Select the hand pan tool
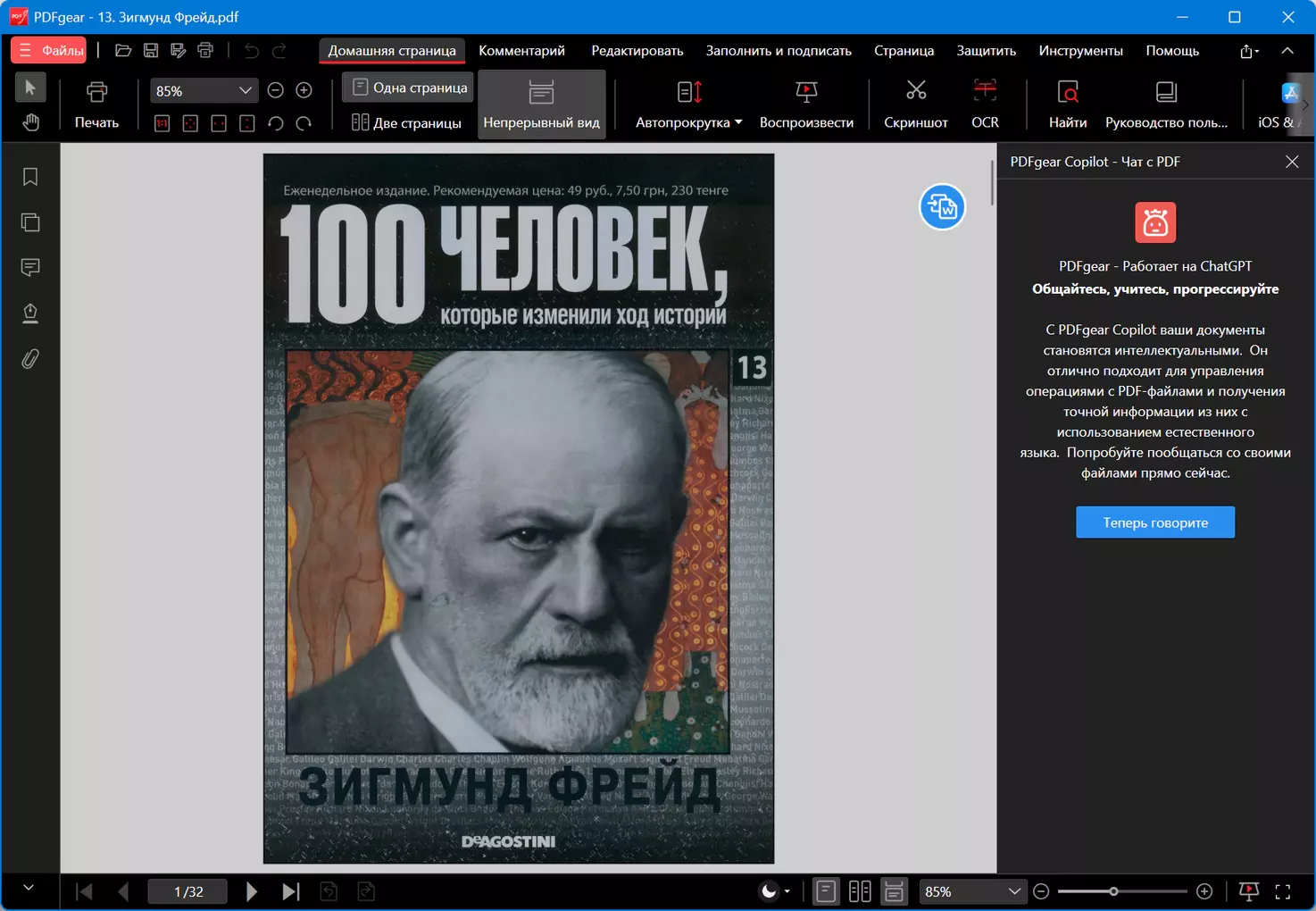Viewport: 1316px width, 911px height. (30, 121)
